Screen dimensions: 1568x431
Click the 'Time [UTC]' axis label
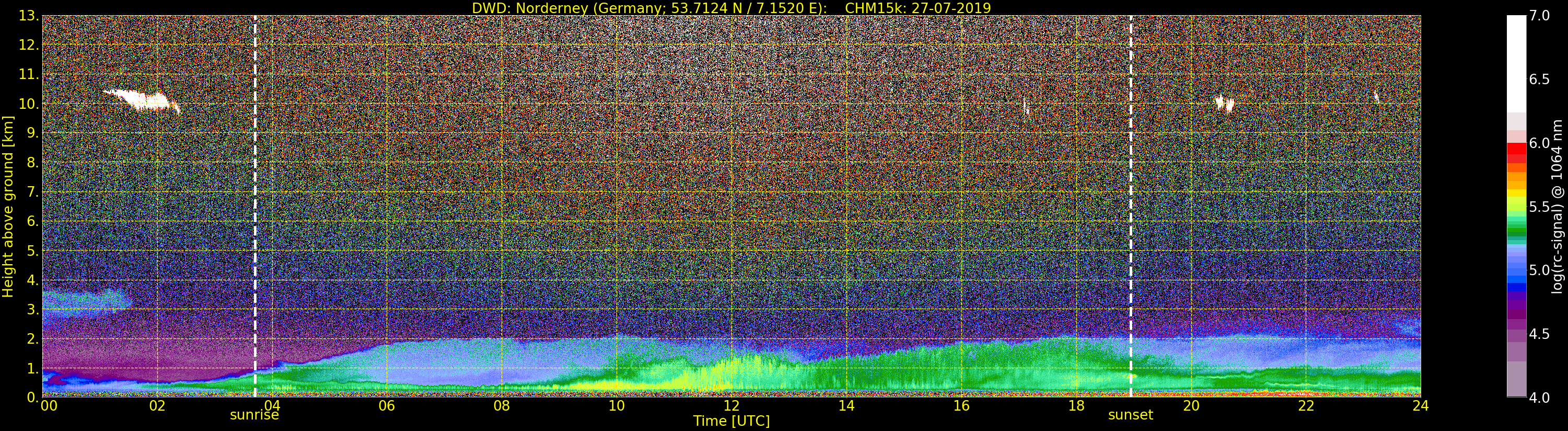731,421
